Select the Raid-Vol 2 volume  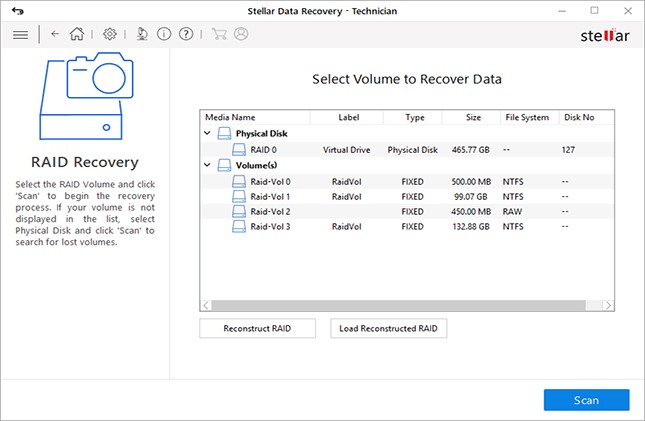pyautogui.click(x=407, y=211)
